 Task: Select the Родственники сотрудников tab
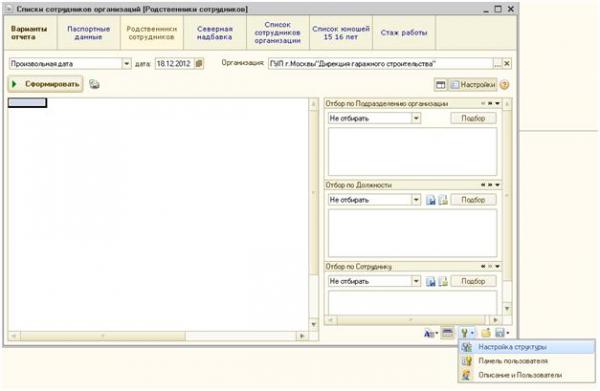click(152, 33)
